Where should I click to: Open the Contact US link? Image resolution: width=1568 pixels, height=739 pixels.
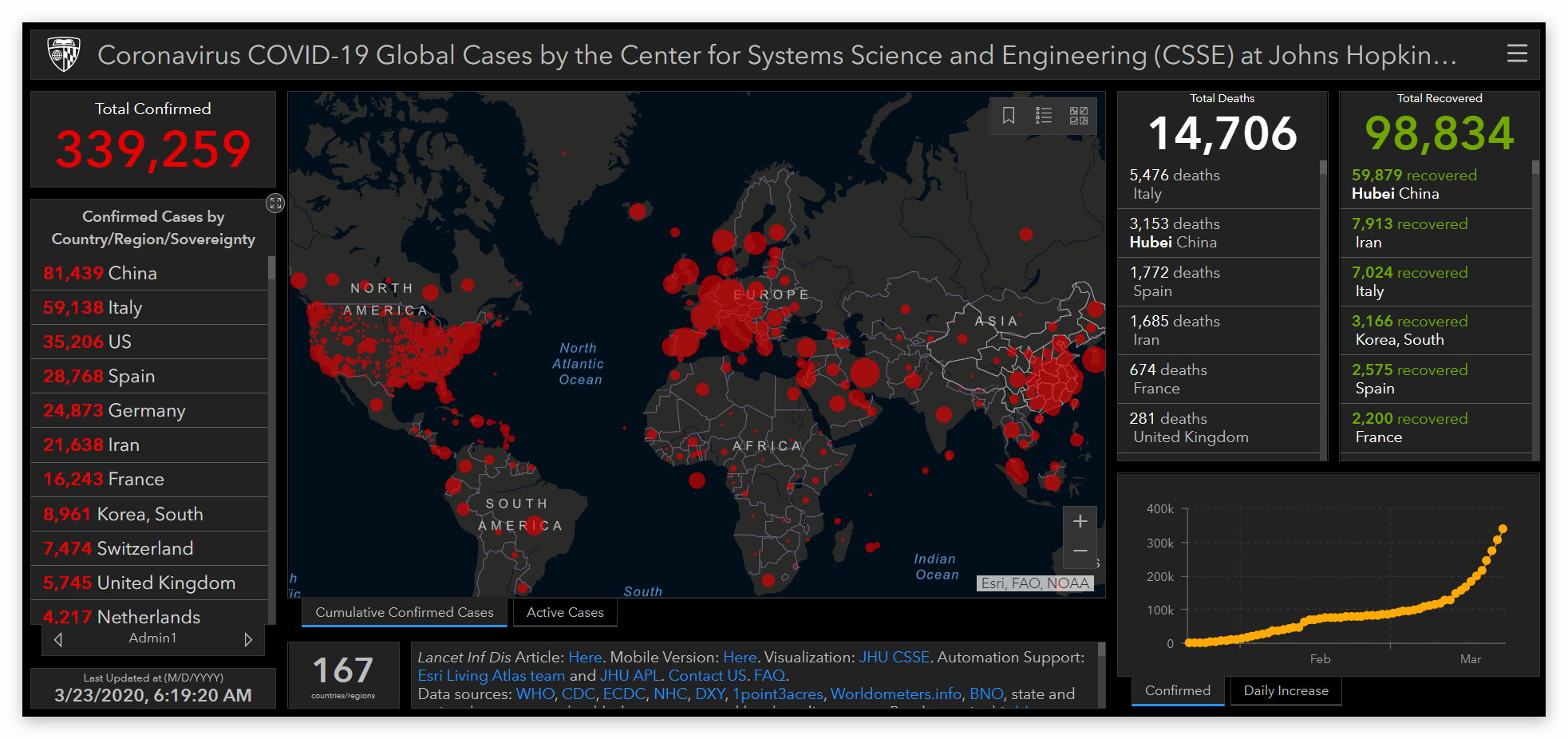click(x=707, y=675)
